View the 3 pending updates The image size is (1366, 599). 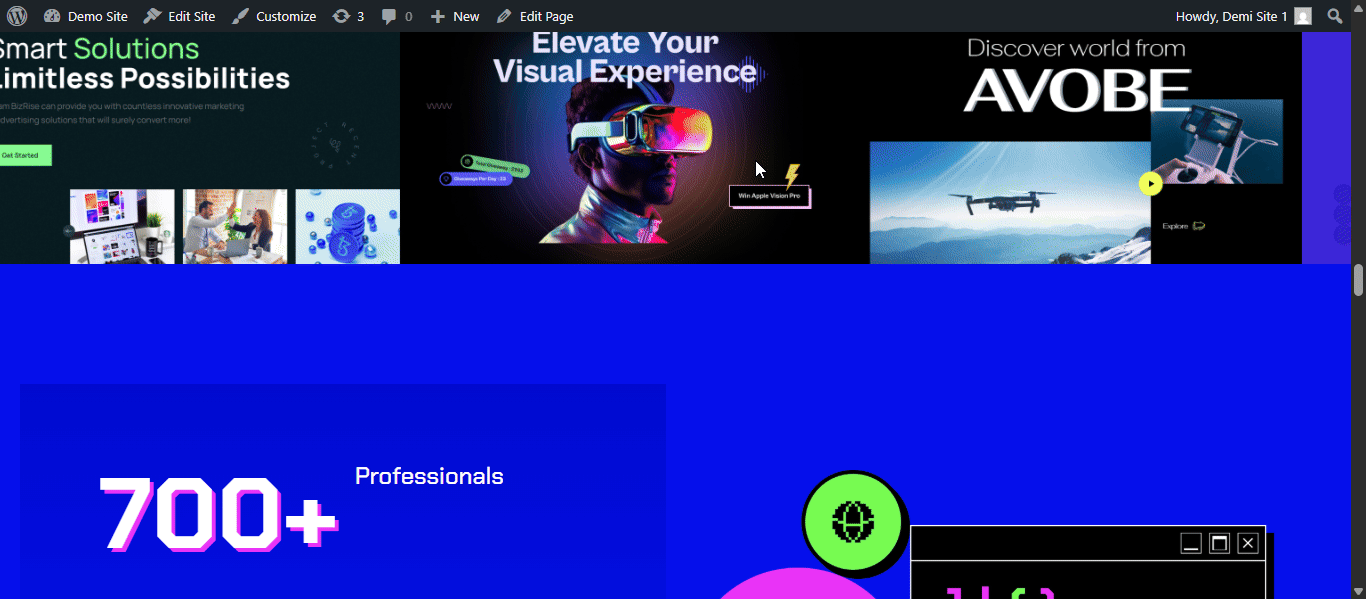click(348, 16)
